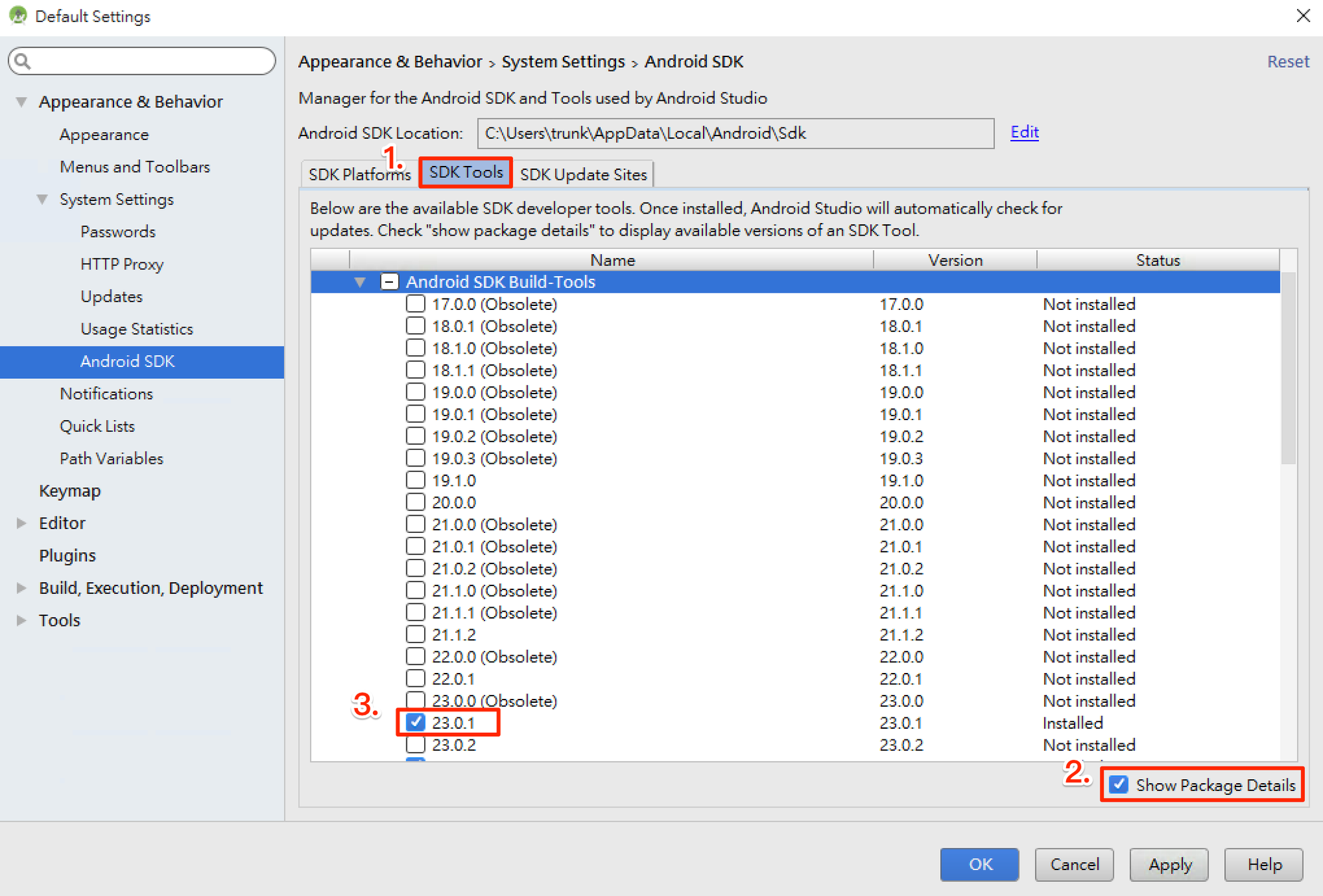Click the Android SDK Location field
The image size is (1323, 896).
[x=735, y=133]
